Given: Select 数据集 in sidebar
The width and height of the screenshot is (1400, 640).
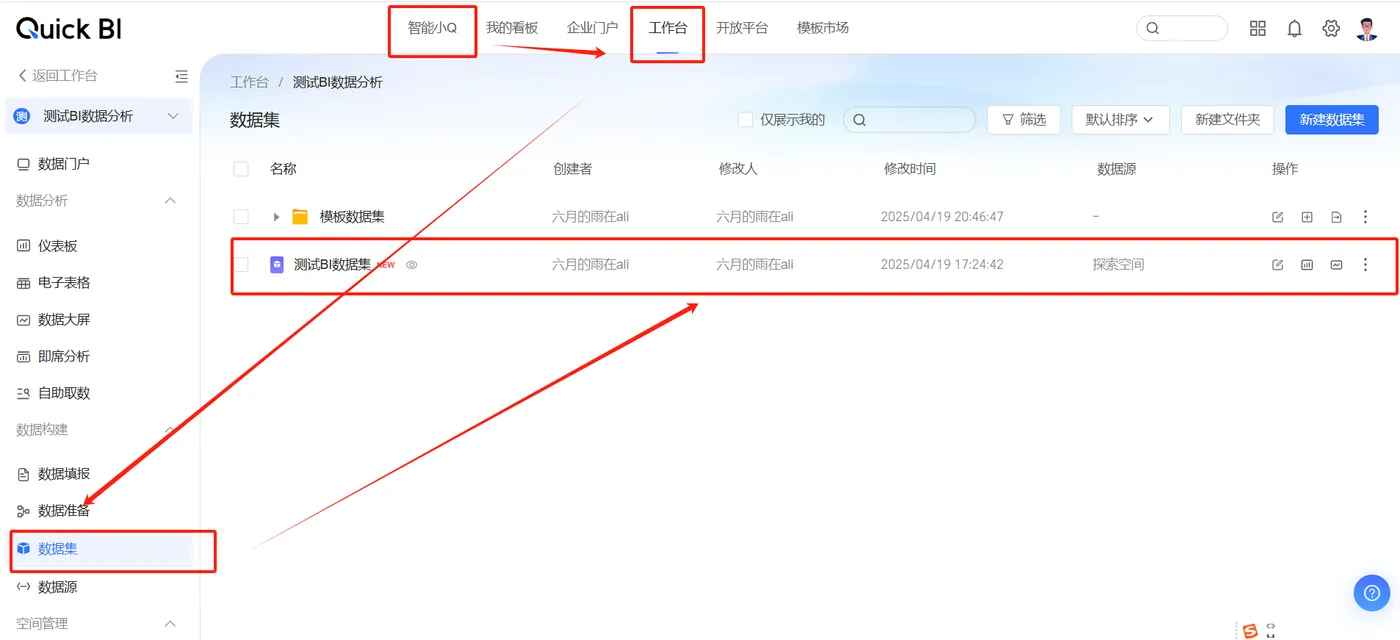Looking at the screenshot, I should click(58, 549).
